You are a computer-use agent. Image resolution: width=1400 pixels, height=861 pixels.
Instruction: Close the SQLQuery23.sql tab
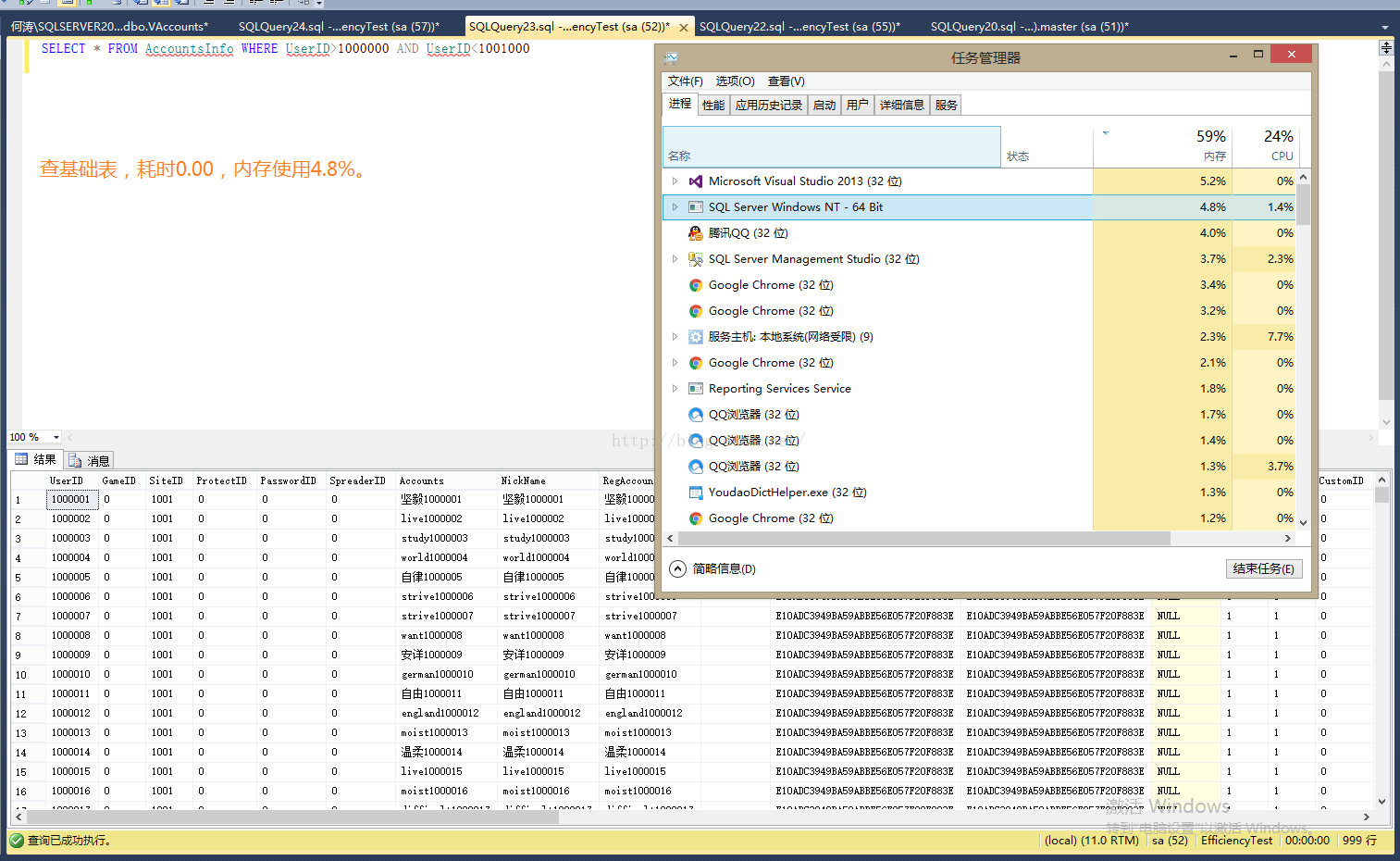pos(683,28)
